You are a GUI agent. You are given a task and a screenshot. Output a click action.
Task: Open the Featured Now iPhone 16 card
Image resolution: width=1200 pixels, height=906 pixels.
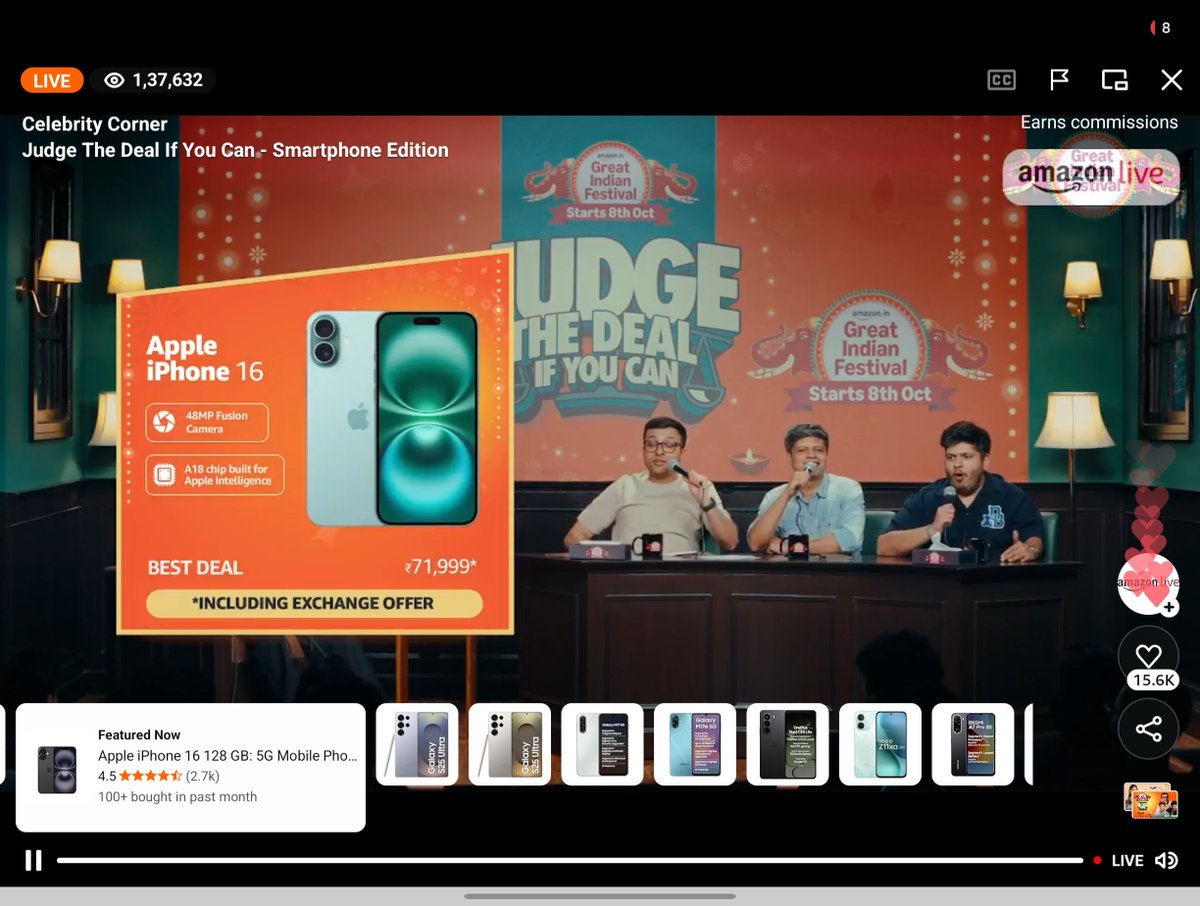pos(191,767)
